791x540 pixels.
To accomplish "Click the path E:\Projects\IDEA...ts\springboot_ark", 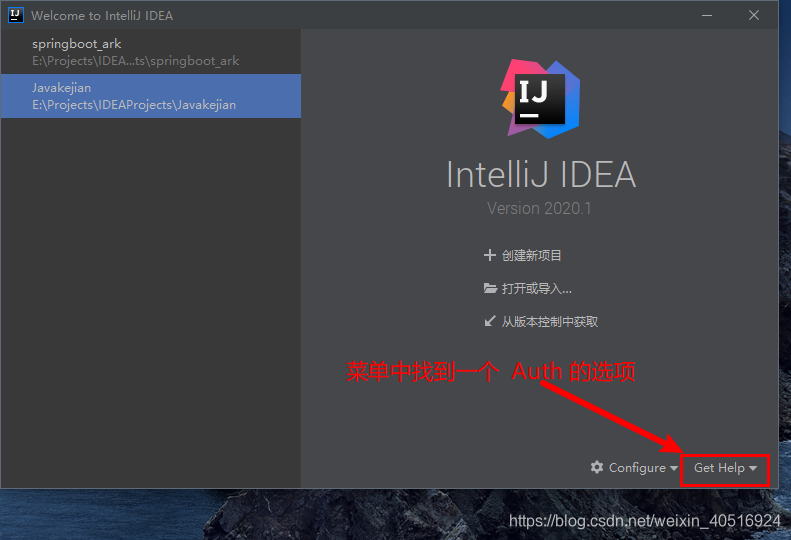I will click(x=136, y=61).
